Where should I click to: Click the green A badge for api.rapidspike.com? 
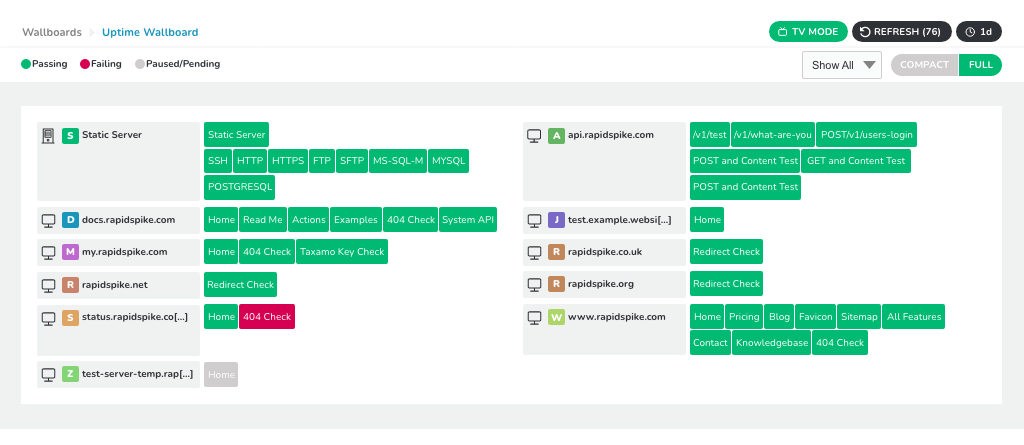pos(556,135)
